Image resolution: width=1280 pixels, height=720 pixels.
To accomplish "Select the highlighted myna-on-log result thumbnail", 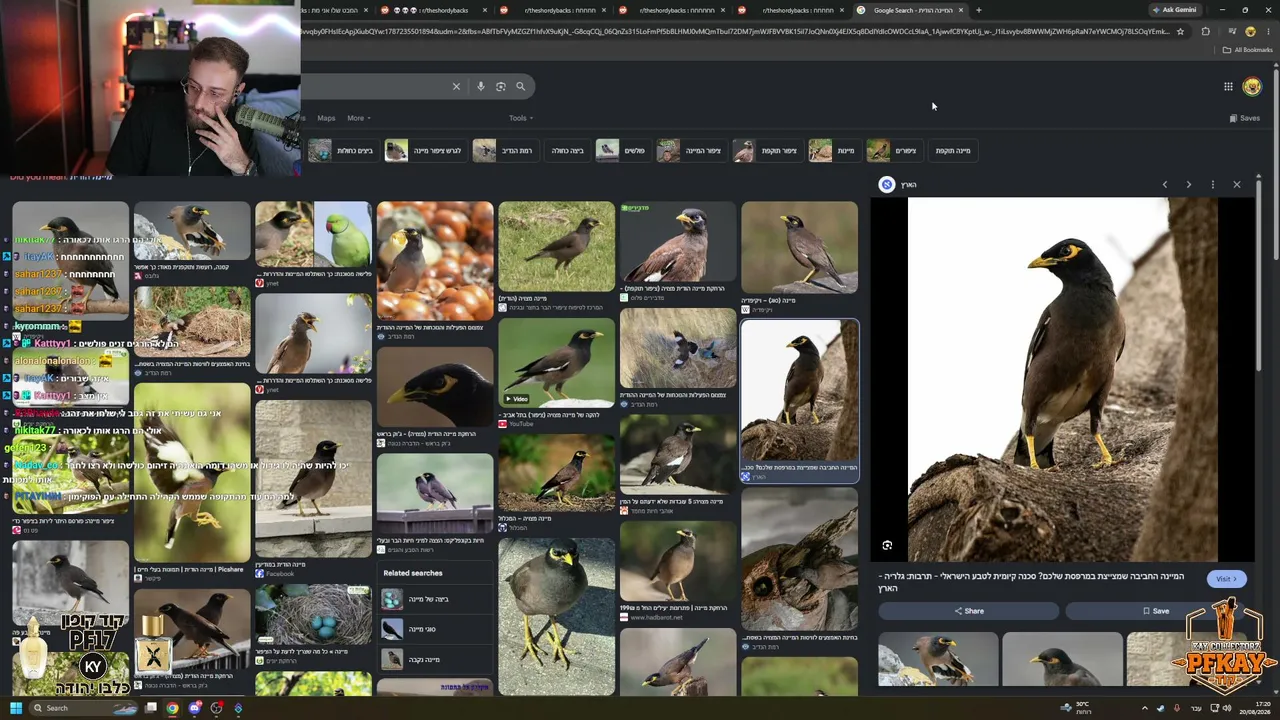I will tap(799, 390).
